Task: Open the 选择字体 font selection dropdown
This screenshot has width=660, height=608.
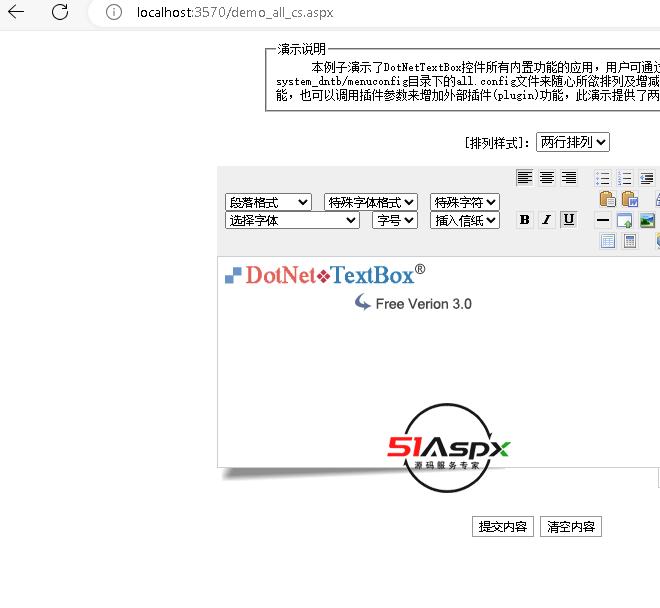Action: point(292,220)
